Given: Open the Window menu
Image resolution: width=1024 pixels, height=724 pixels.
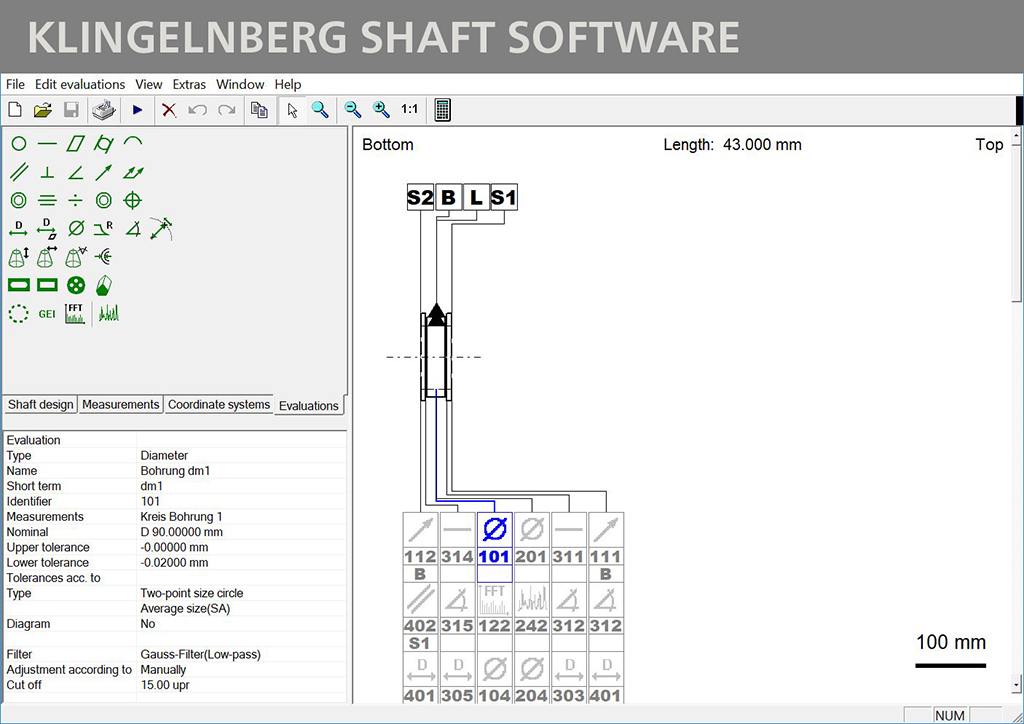Looking at the screenshot, I should coord(240,84).
